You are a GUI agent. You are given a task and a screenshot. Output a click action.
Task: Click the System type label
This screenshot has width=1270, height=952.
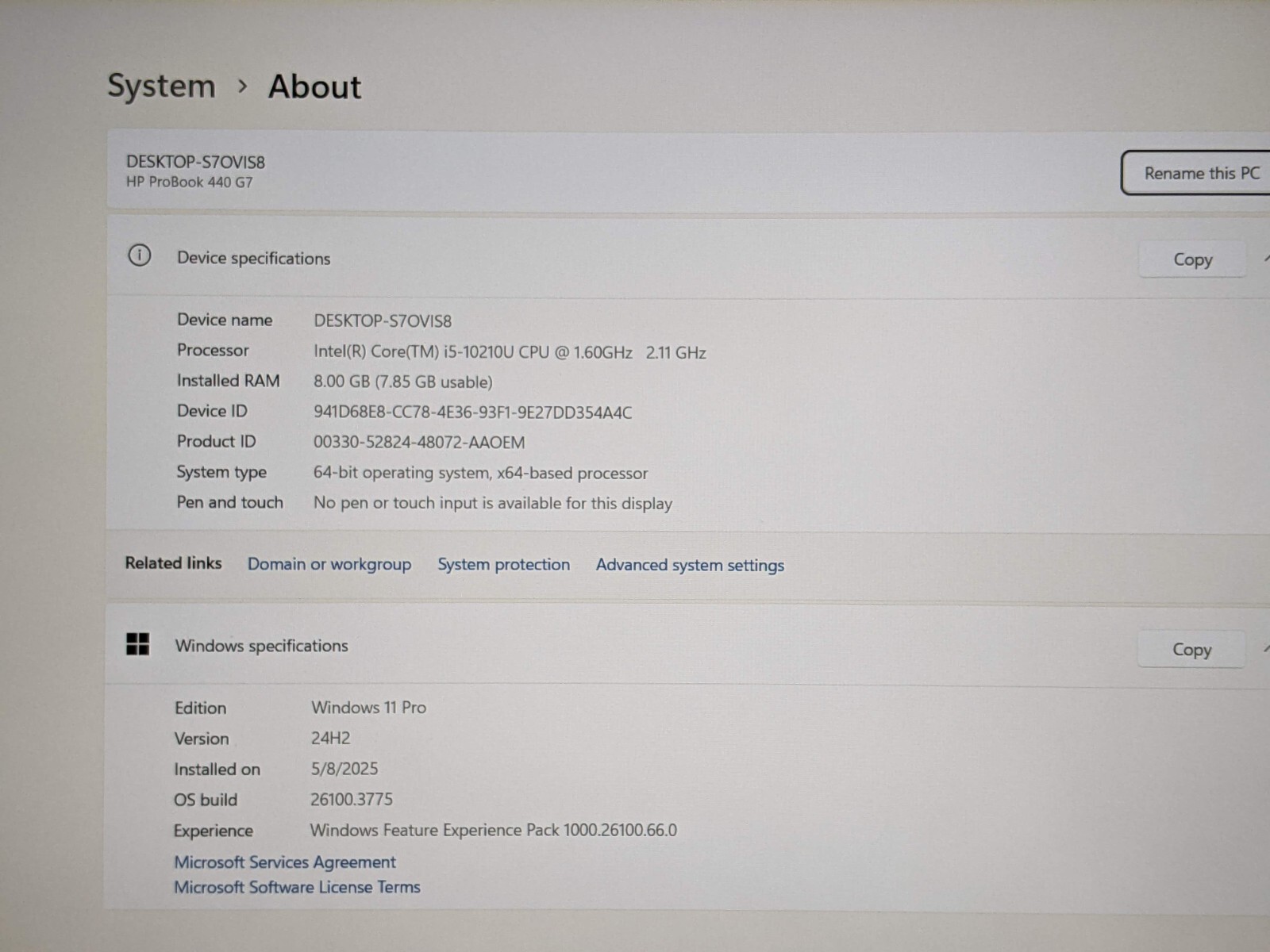point(221,472)
